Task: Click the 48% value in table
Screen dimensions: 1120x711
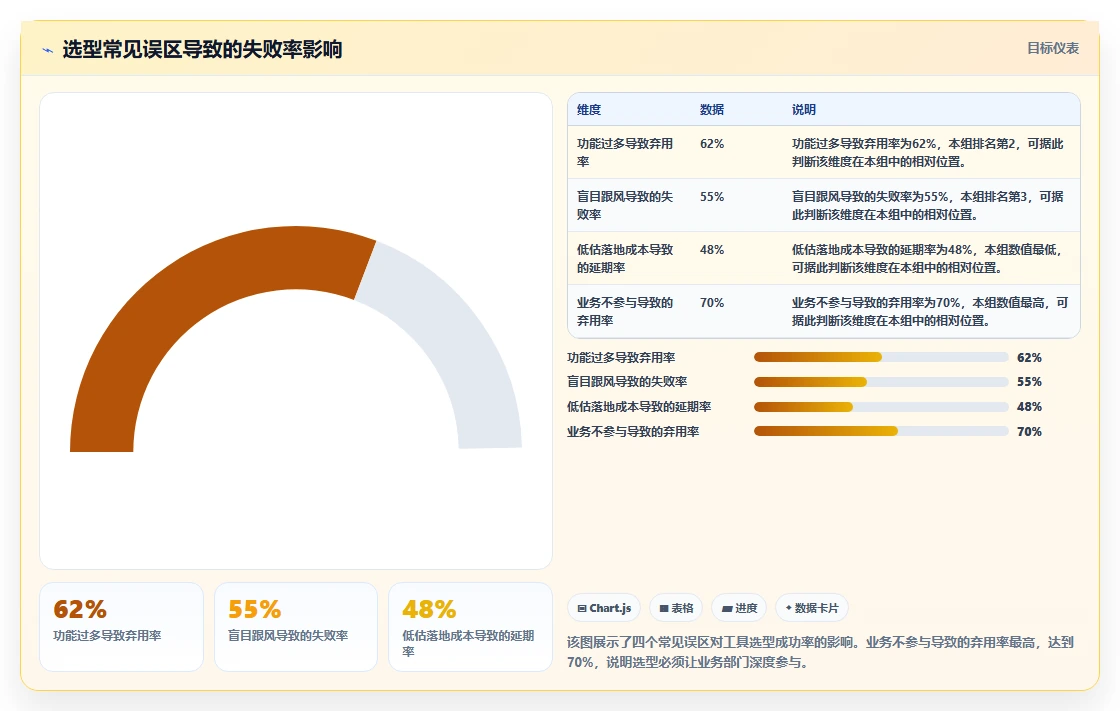Action: coord(712,249)
